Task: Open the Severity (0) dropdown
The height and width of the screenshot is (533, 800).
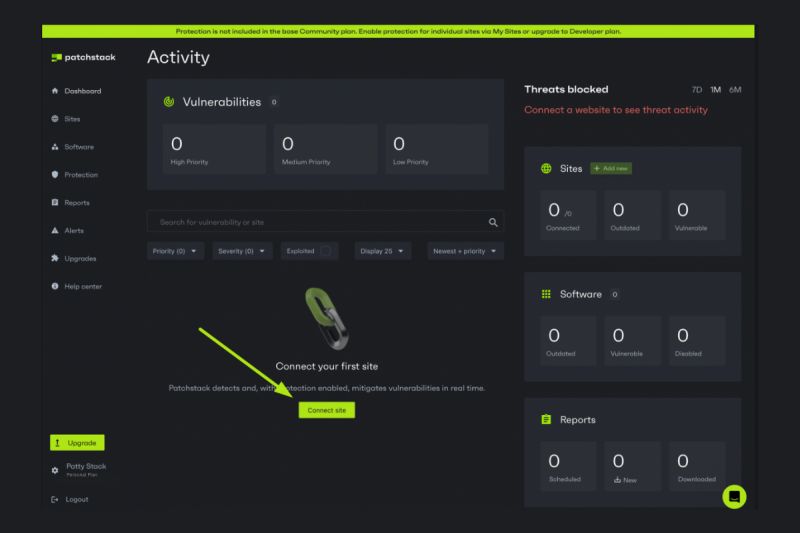Action: 242,251
